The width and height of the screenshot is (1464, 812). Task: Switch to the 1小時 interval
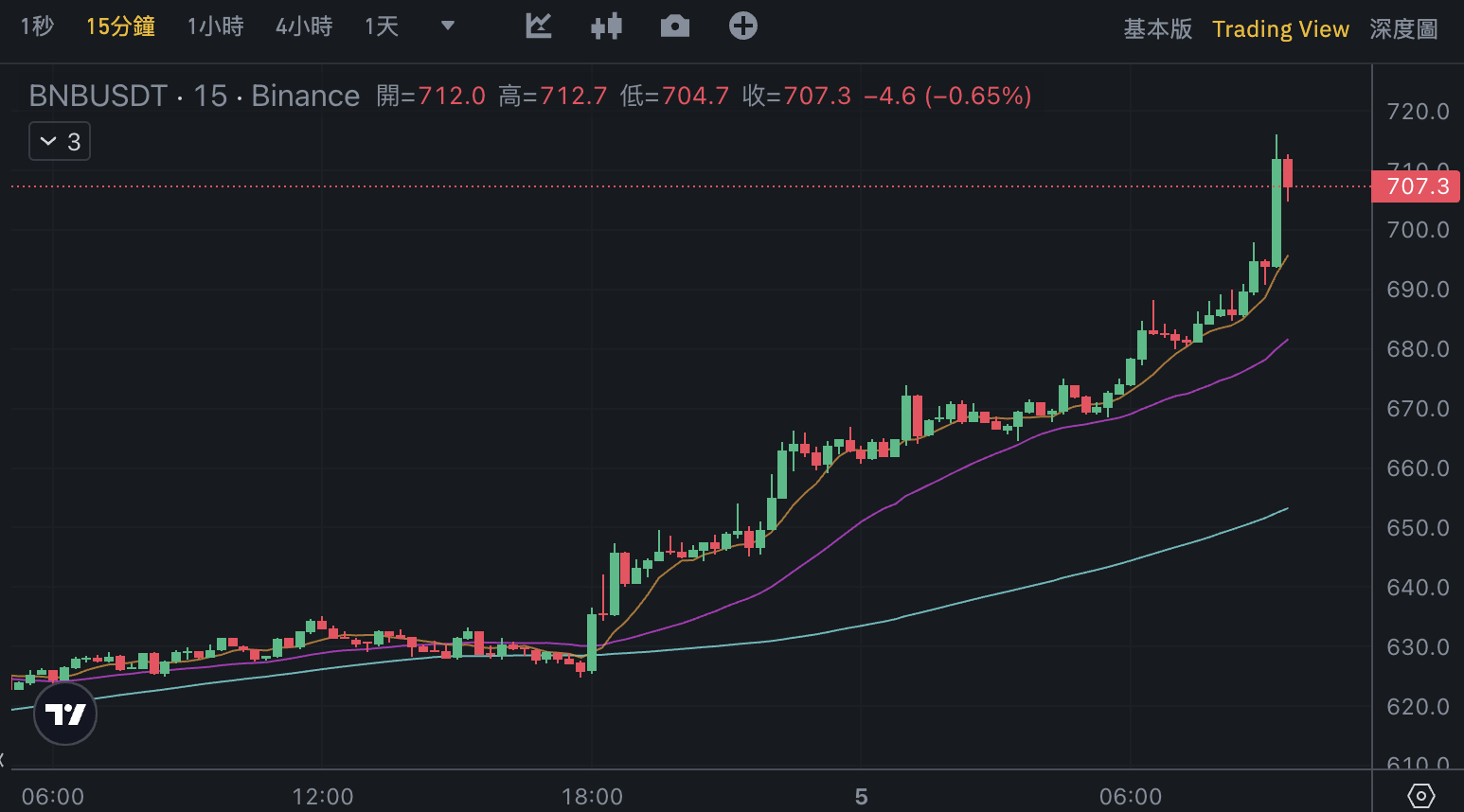[x=215, y=26]
